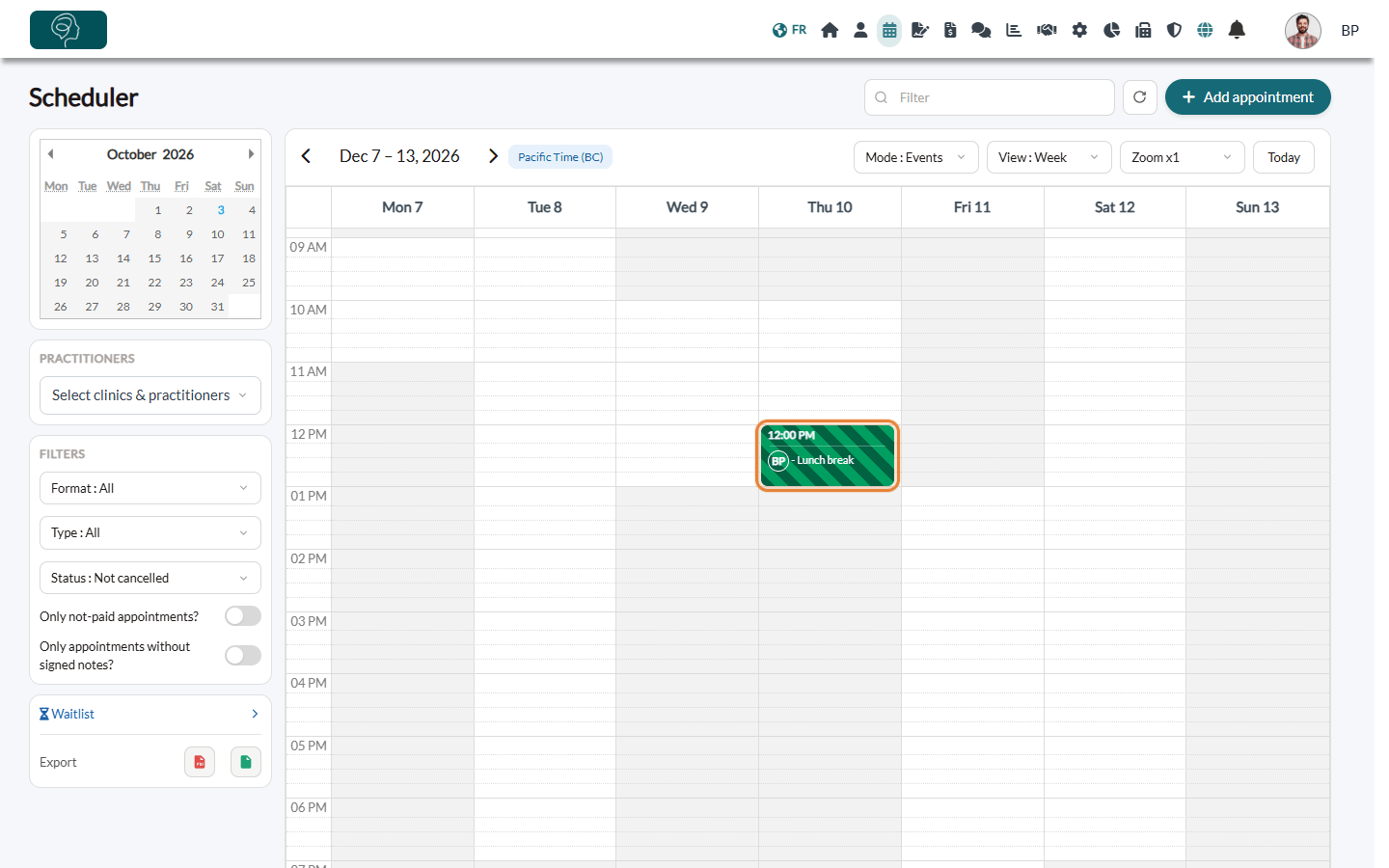Open the View: Week dropdown
1389x868 pixels.
pos(1049,157)
